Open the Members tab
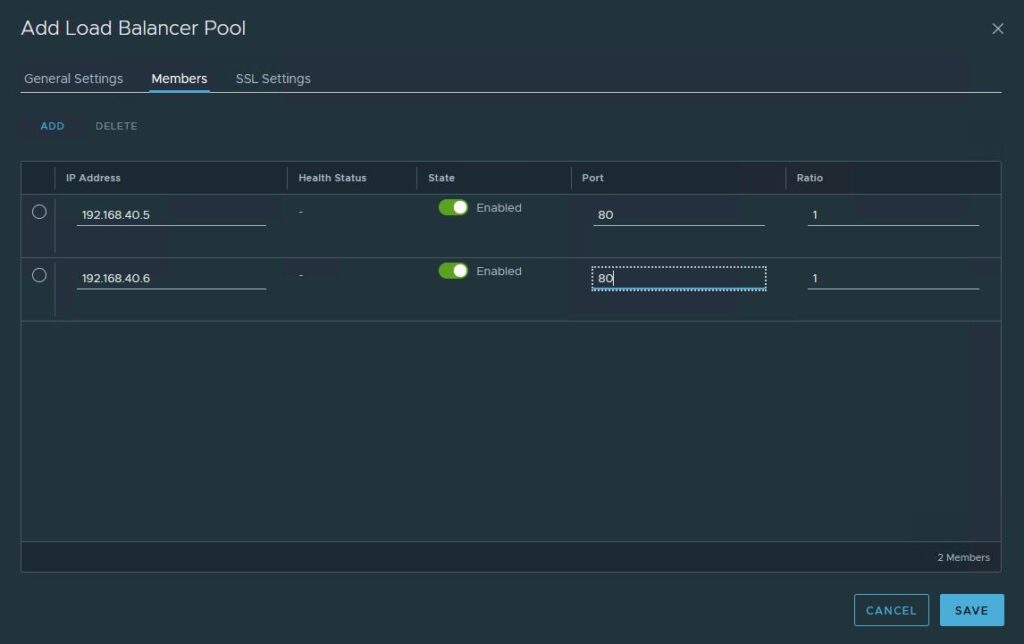The height and width of the screenshot is (644, 1024). [178, 78]
